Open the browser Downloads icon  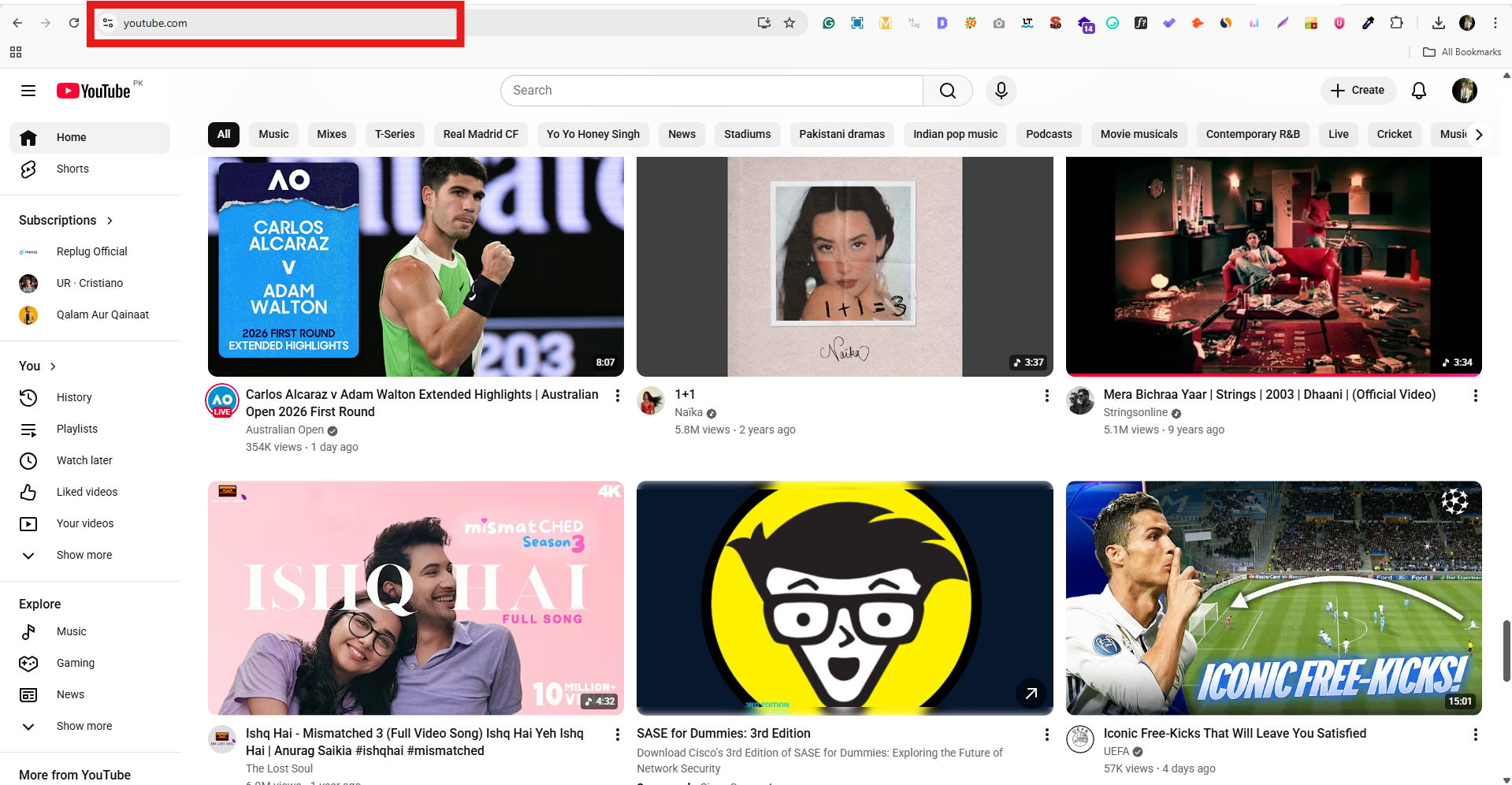[1438, 23]
